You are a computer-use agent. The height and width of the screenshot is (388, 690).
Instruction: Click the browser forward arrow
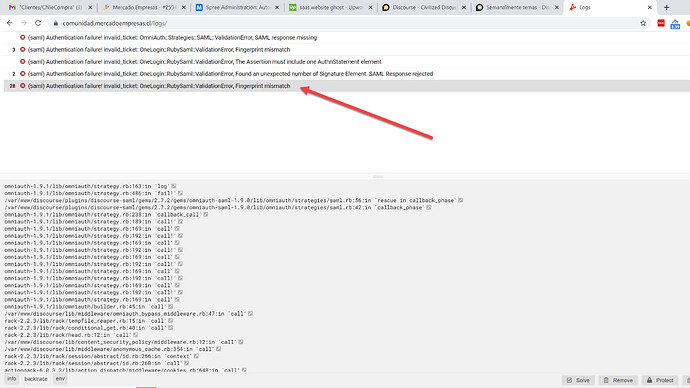coord(24,23)
